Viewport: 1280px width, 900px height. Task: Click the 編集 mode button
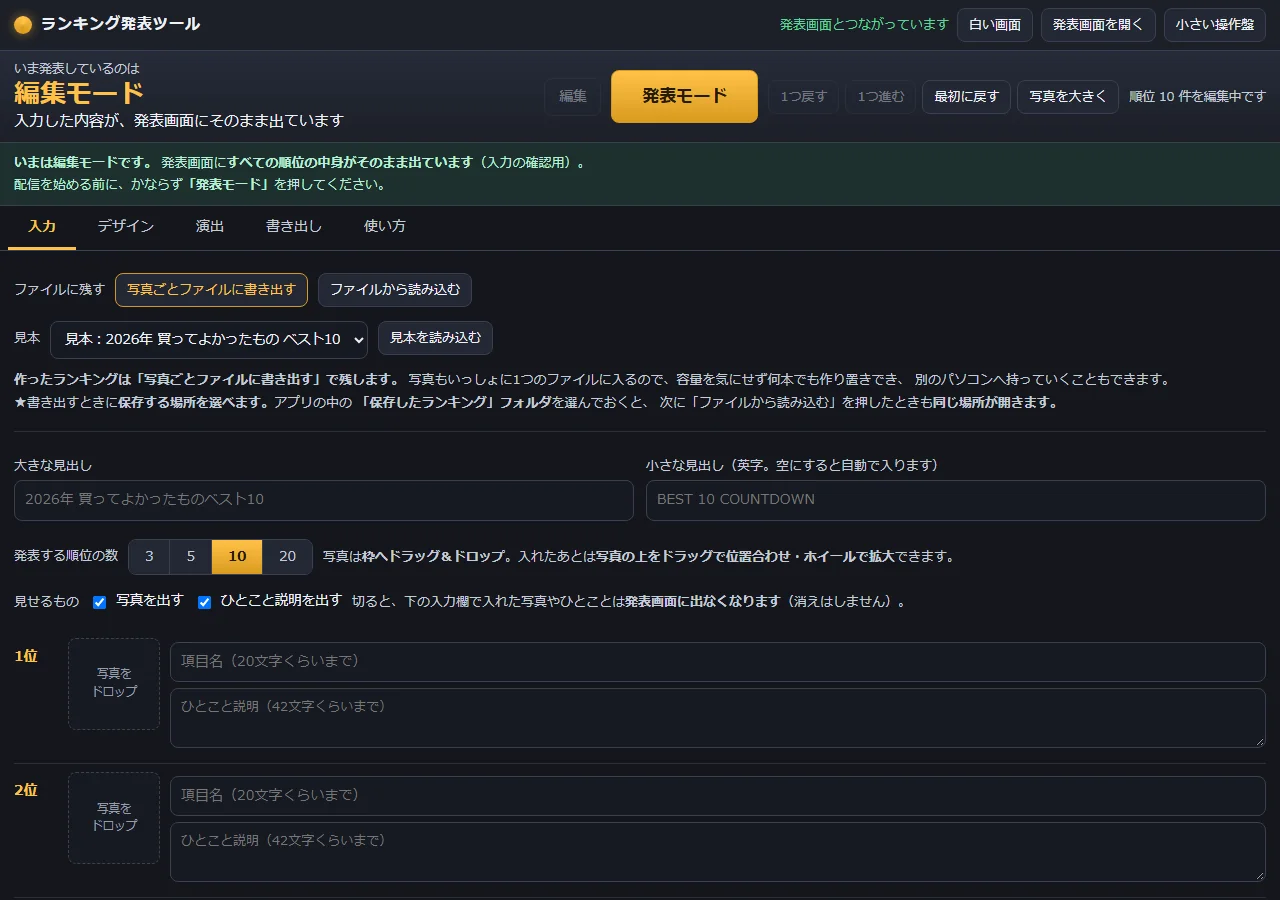click(x=573, y=97)
